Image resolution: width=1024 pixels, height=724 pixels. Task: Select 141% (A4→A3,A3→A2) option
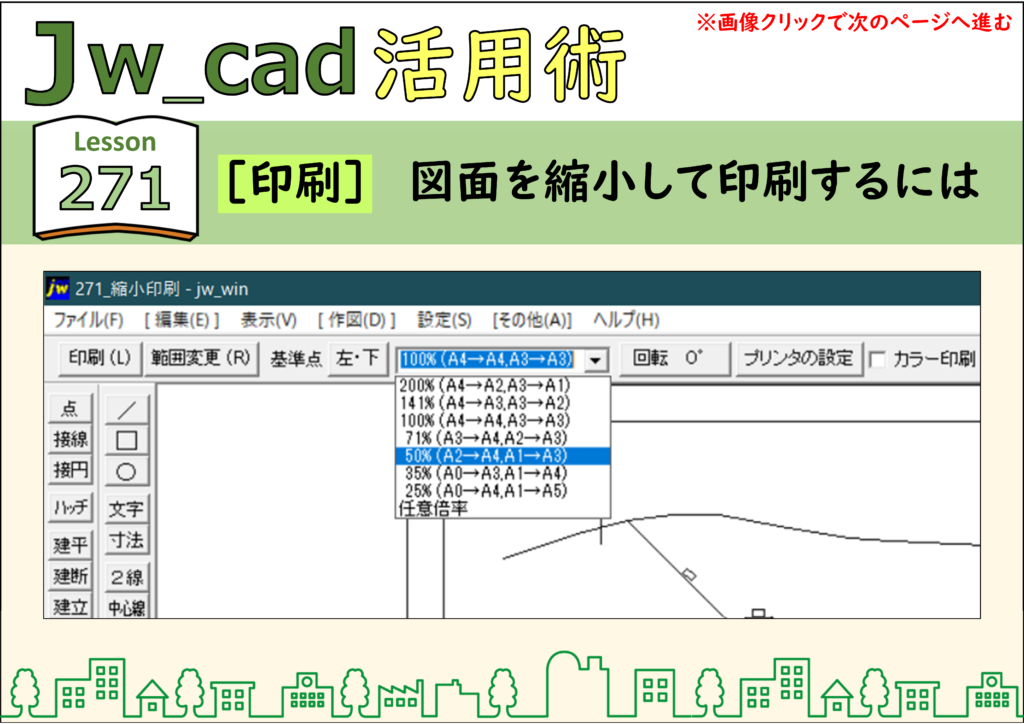coord(503,403)
